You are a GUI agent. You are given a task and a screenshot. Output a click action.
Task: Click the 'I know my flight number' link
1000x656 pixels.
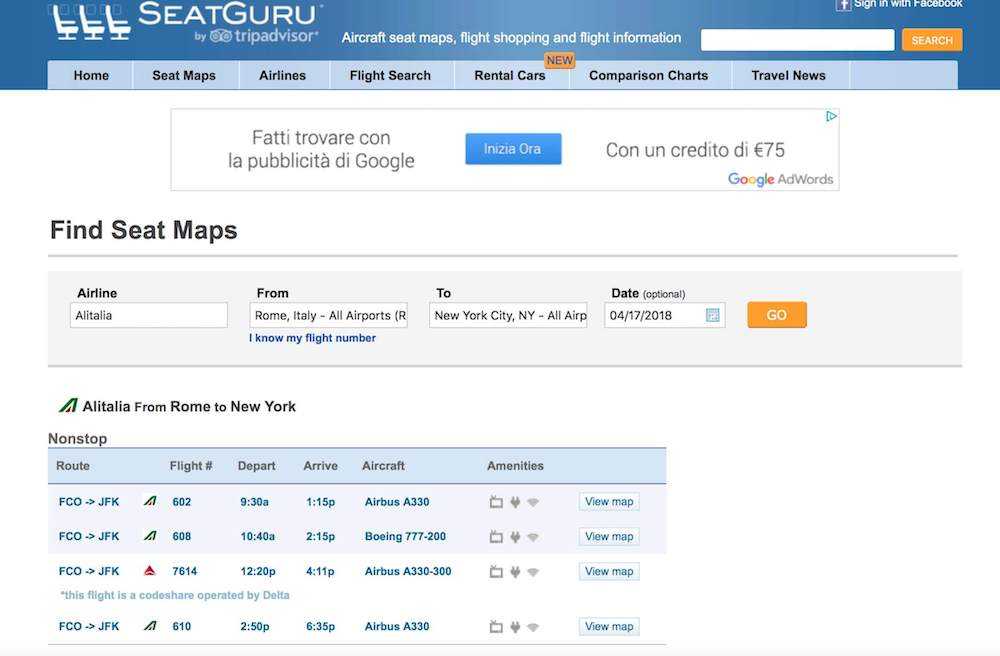[x=313, y=338]
